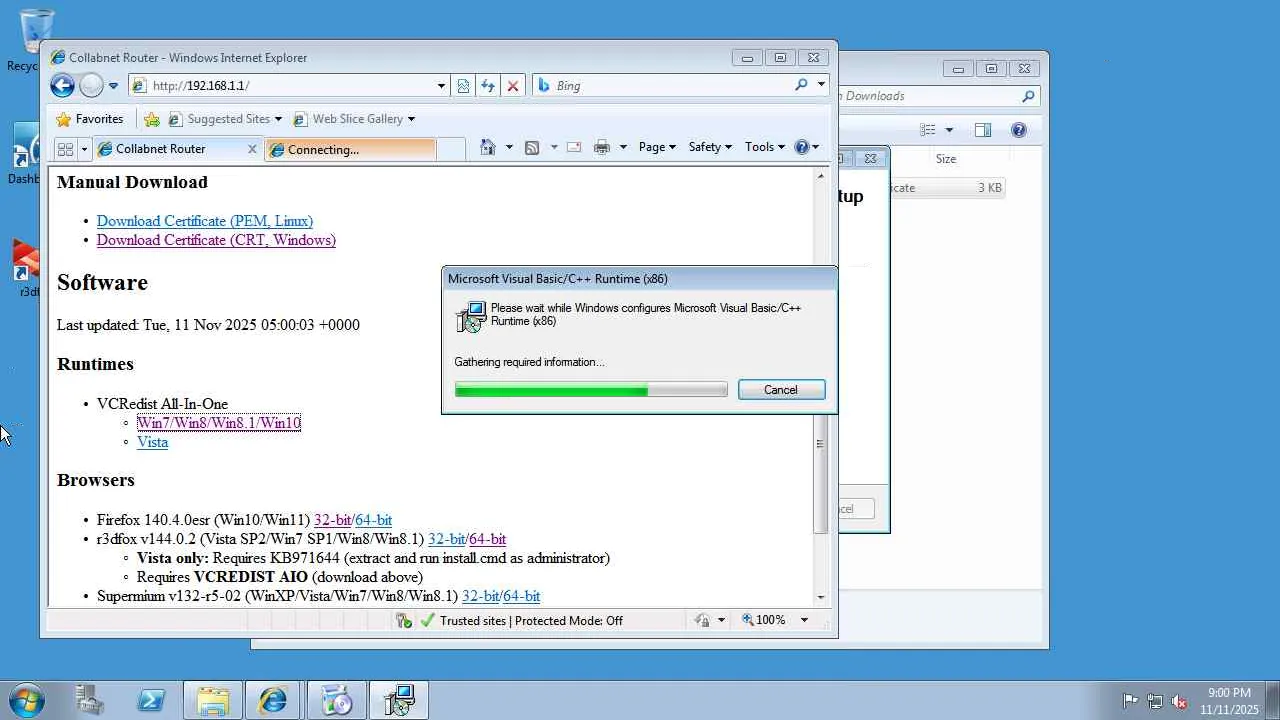Click Internet Explorer taskbar icon
The image size is (1280, 720).
(x=273, y=700)
